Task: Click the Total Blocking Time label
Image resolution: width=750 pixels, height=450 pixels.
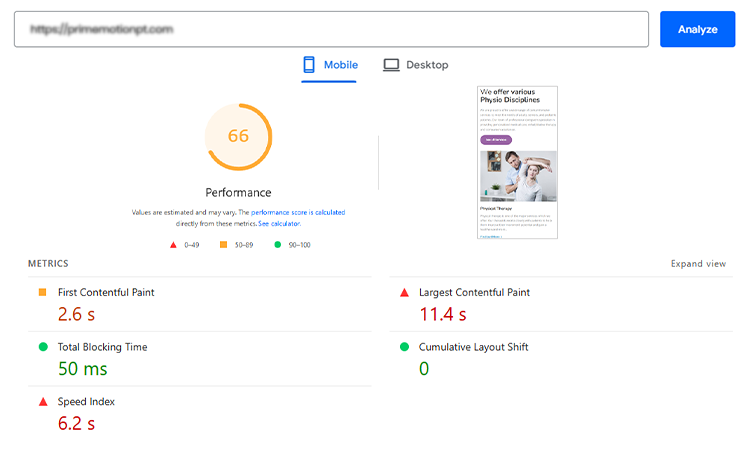Action: coord(102,347)
